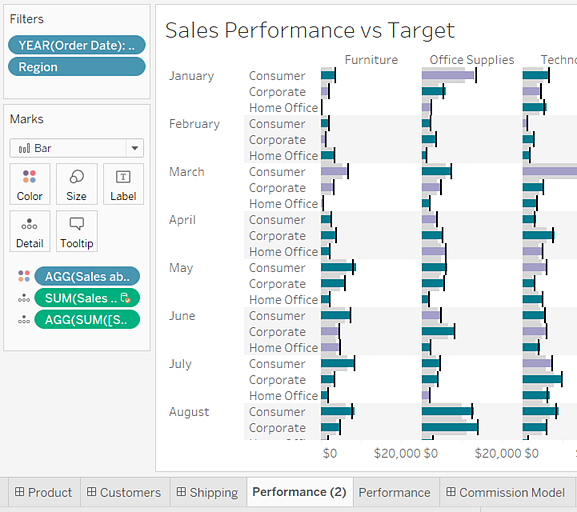
Task: Click color icon beside AGG(Sales ab.. pill
Action: [24, 276]
